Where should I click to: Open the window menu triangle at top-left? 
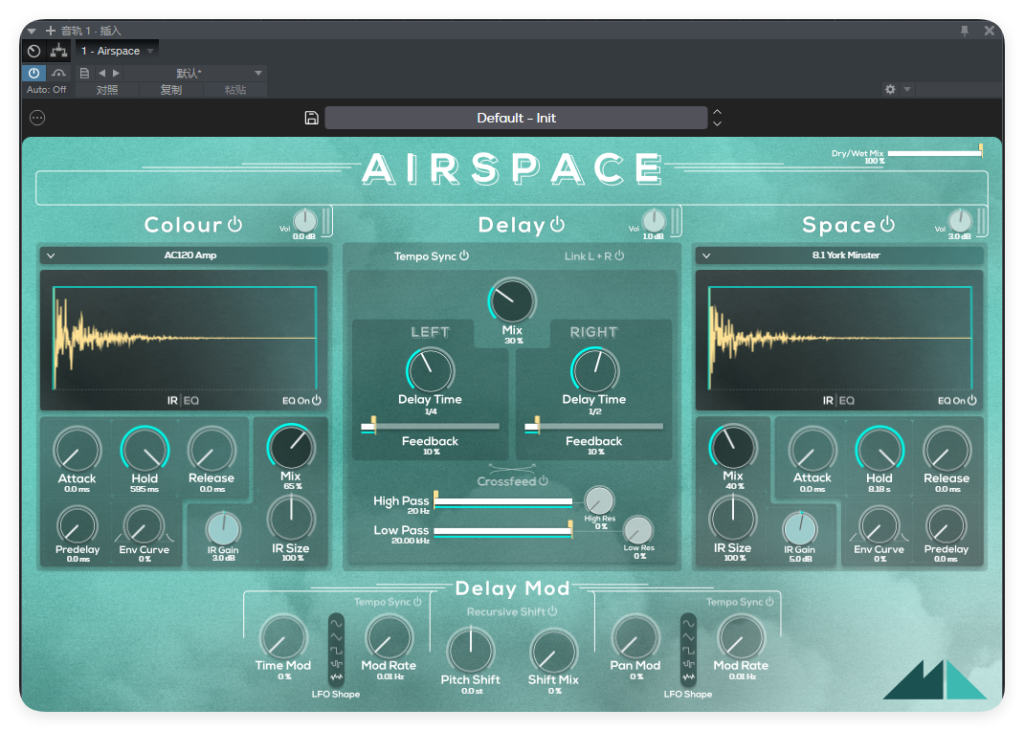point(31,31)
